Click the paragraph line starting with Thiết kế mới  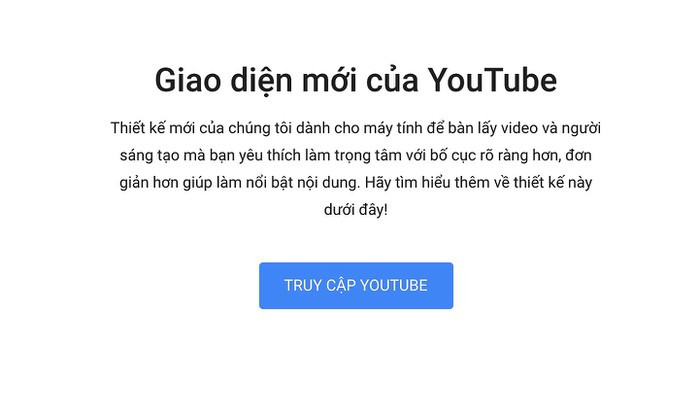point(356,129)
